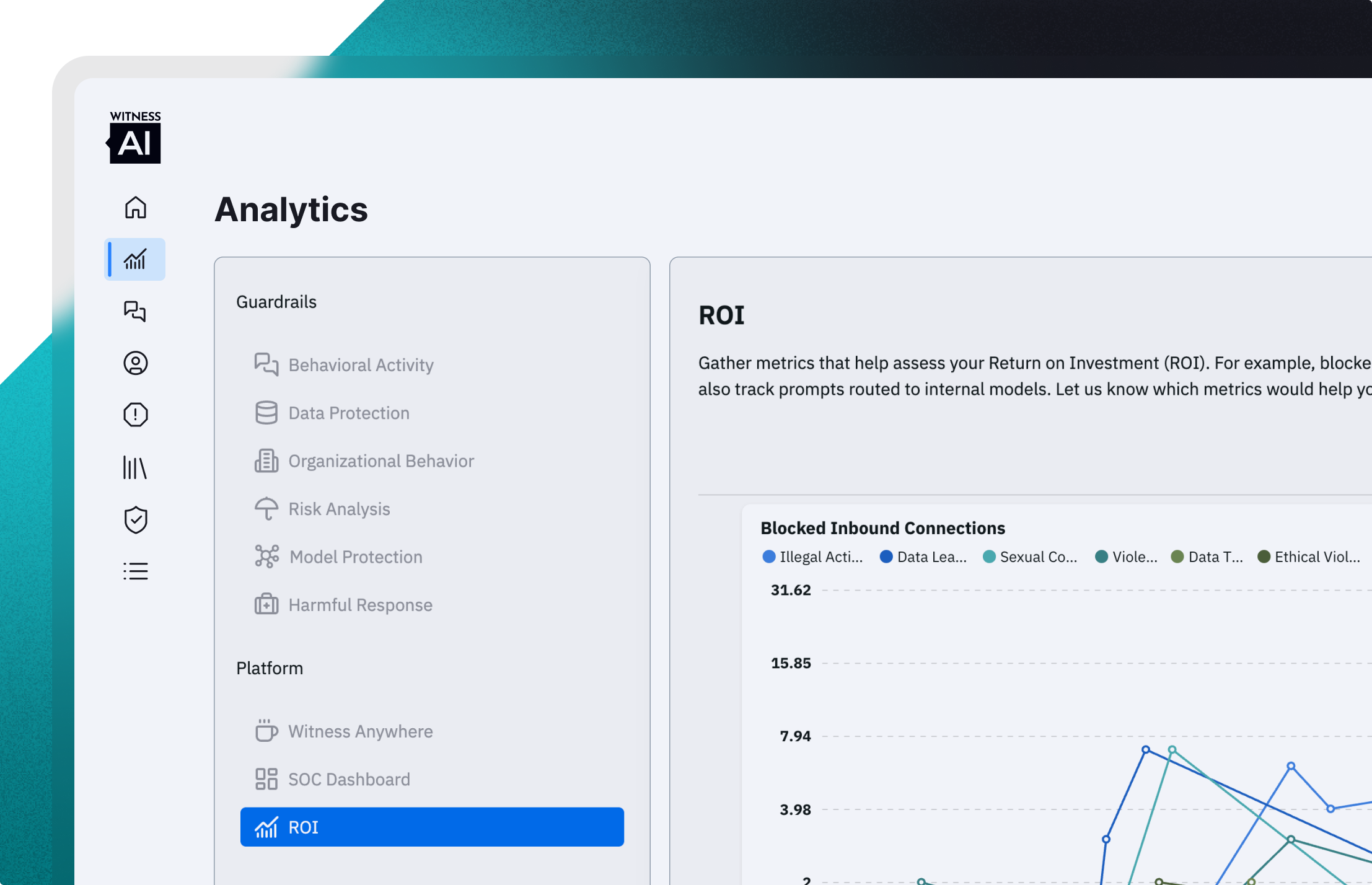The width and height of the screenshot is (1372, 885).
Task: Select the highlighted ROI menu item
Action: 432,827
